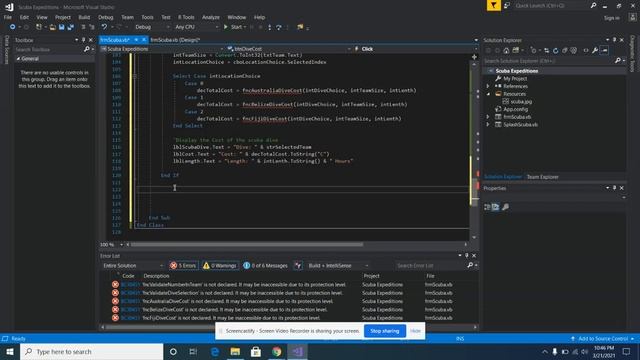
Task: Toggle the 0 Warnings filter
Action: [x=220, y=266]
